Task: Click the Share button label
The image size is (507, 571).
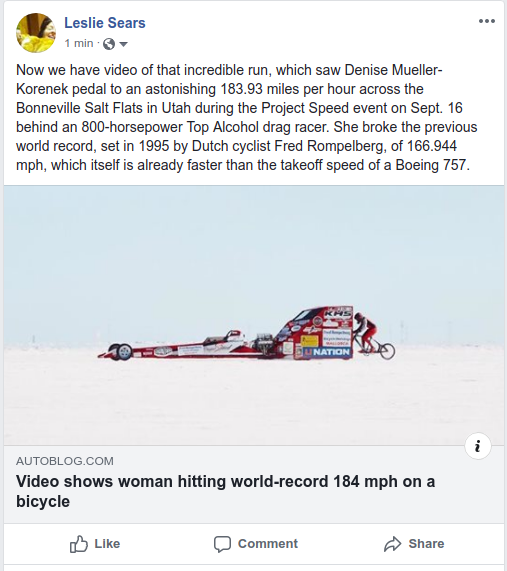Action: tap(426, 544)
